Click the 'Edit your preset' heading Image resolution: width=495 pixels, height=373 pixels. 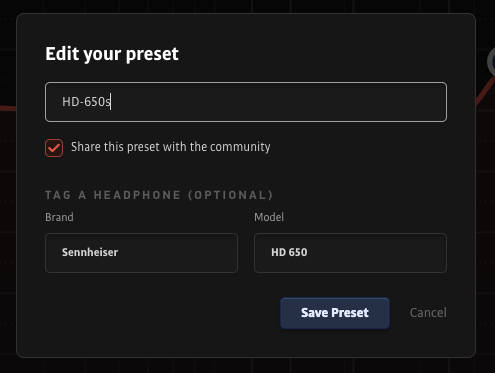(x=112, y=54)
